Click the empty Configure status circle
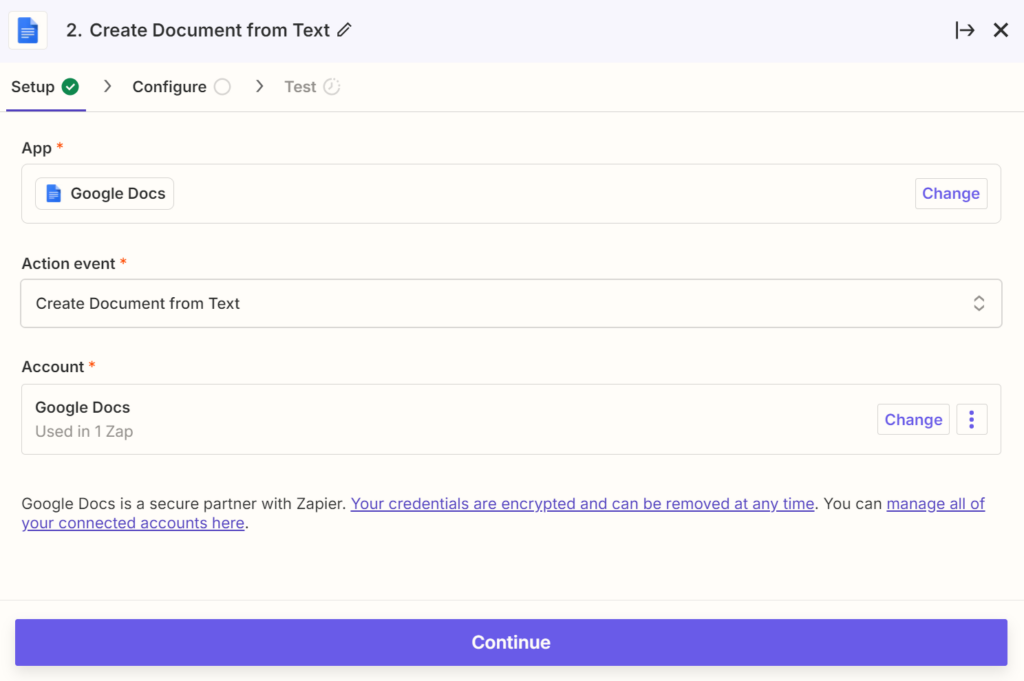Viewport: 1024px width, 681px height. [222, 87]
